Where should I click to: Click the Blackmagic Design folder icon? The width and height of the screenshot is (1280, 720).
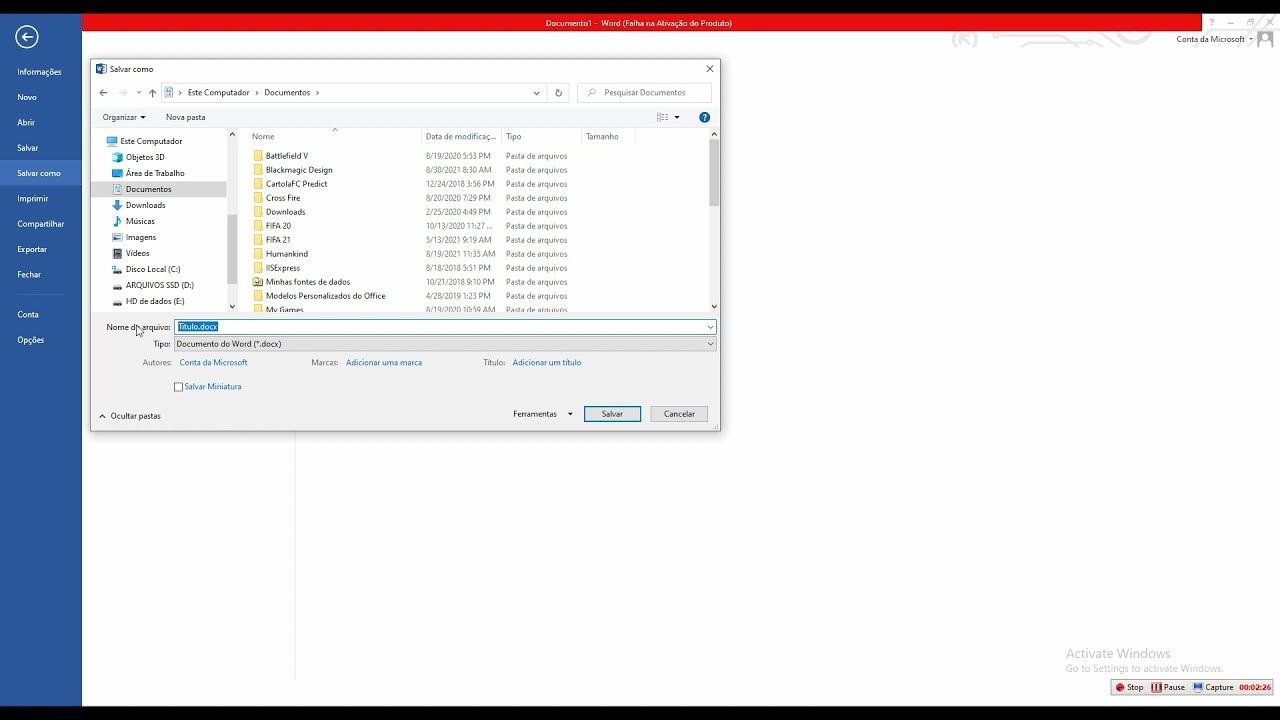(x=258, y=170)
